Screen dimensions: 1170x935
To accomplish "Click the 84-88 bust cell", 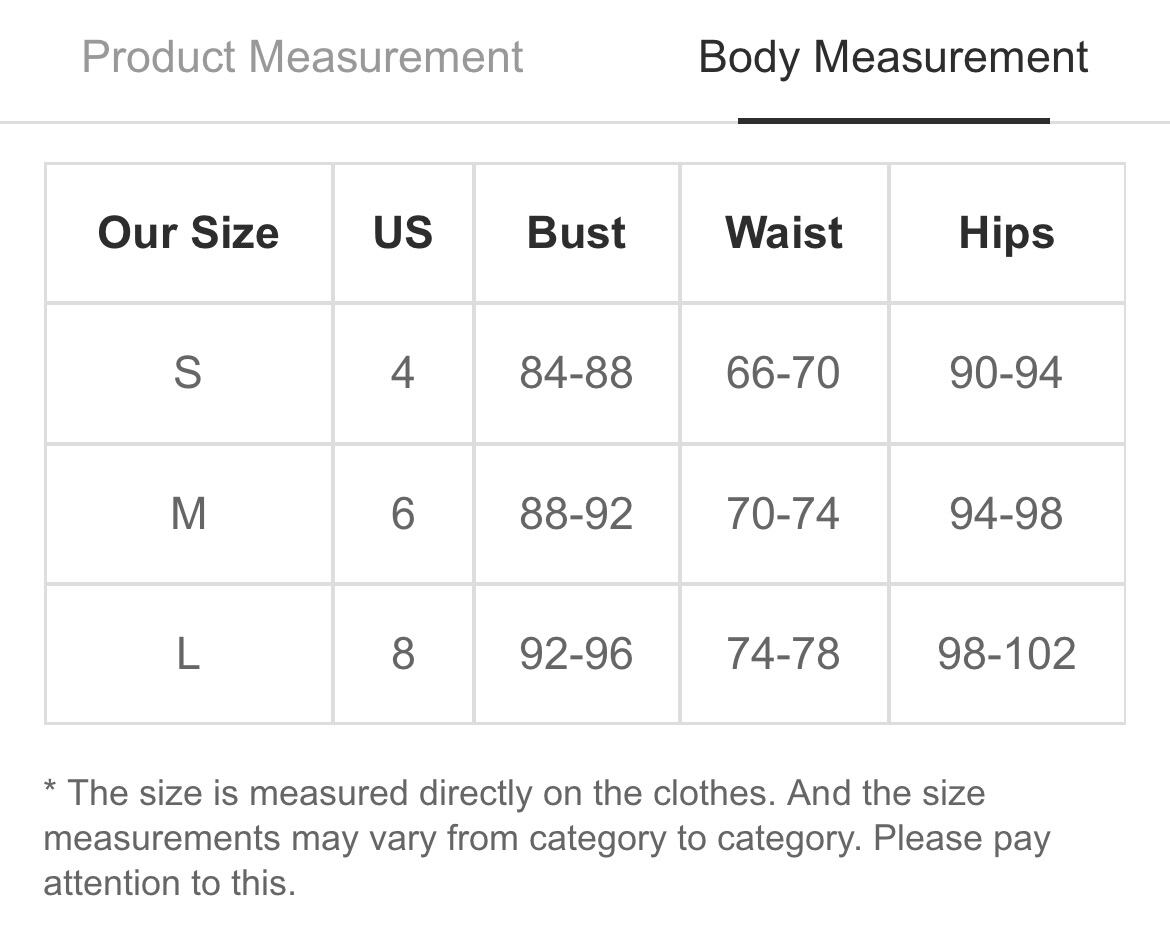I will [x=577, y=373].
